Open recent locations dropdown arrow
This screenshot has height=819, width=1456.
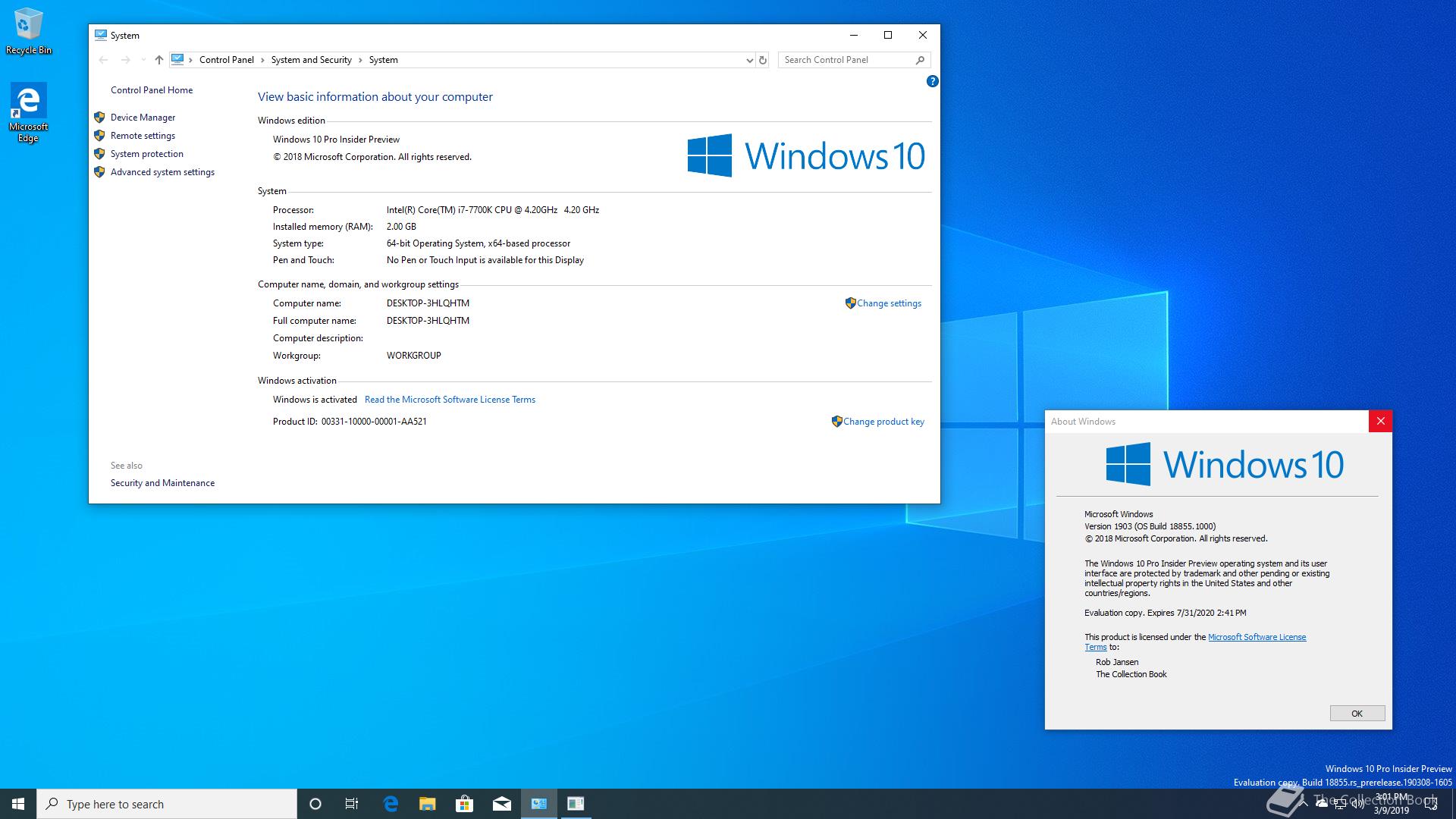(x=143, y=60)
